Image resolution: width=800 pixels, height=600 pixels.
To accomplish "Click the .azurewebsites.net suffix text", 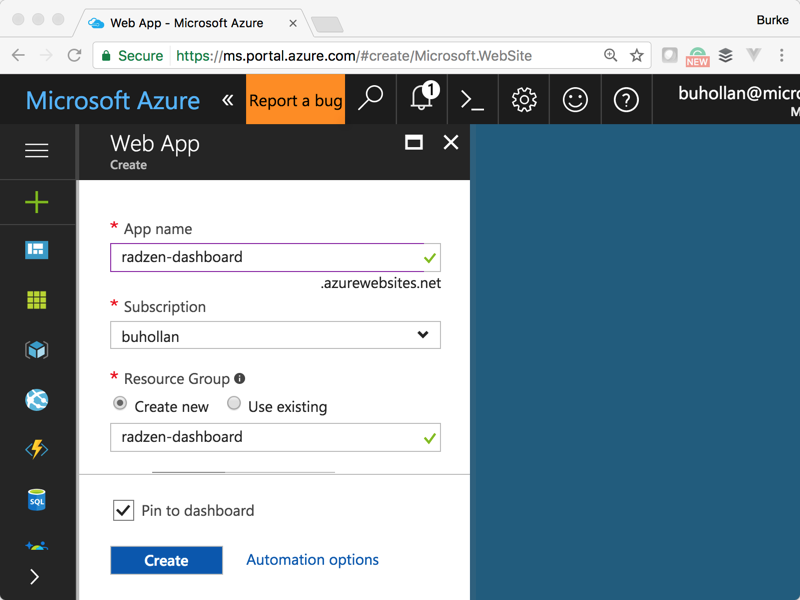I will (x=381, y=283).
